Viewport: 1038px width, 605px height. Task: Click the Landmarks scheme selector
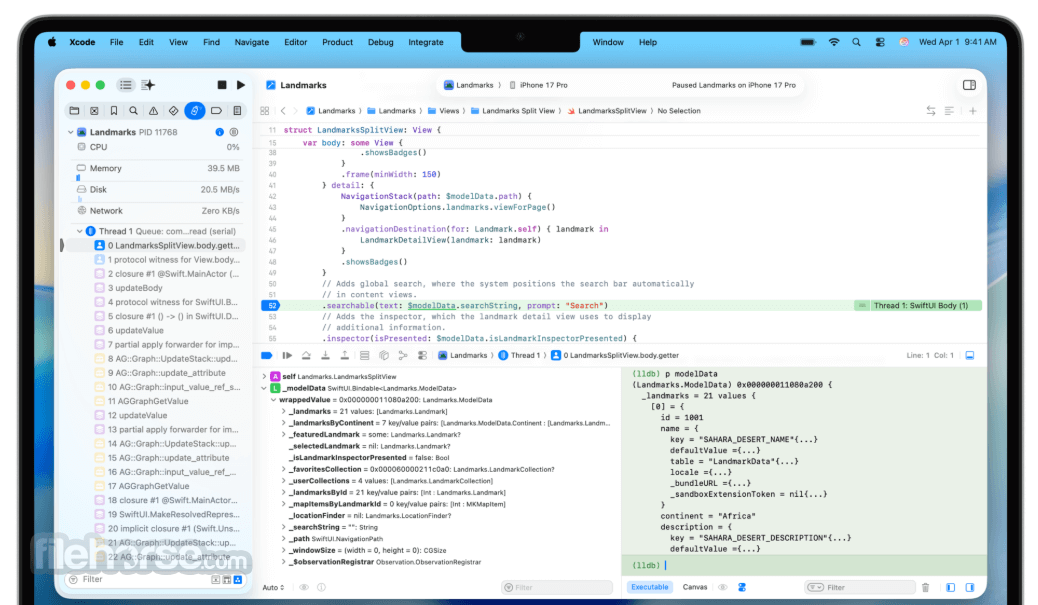[469, 85]
